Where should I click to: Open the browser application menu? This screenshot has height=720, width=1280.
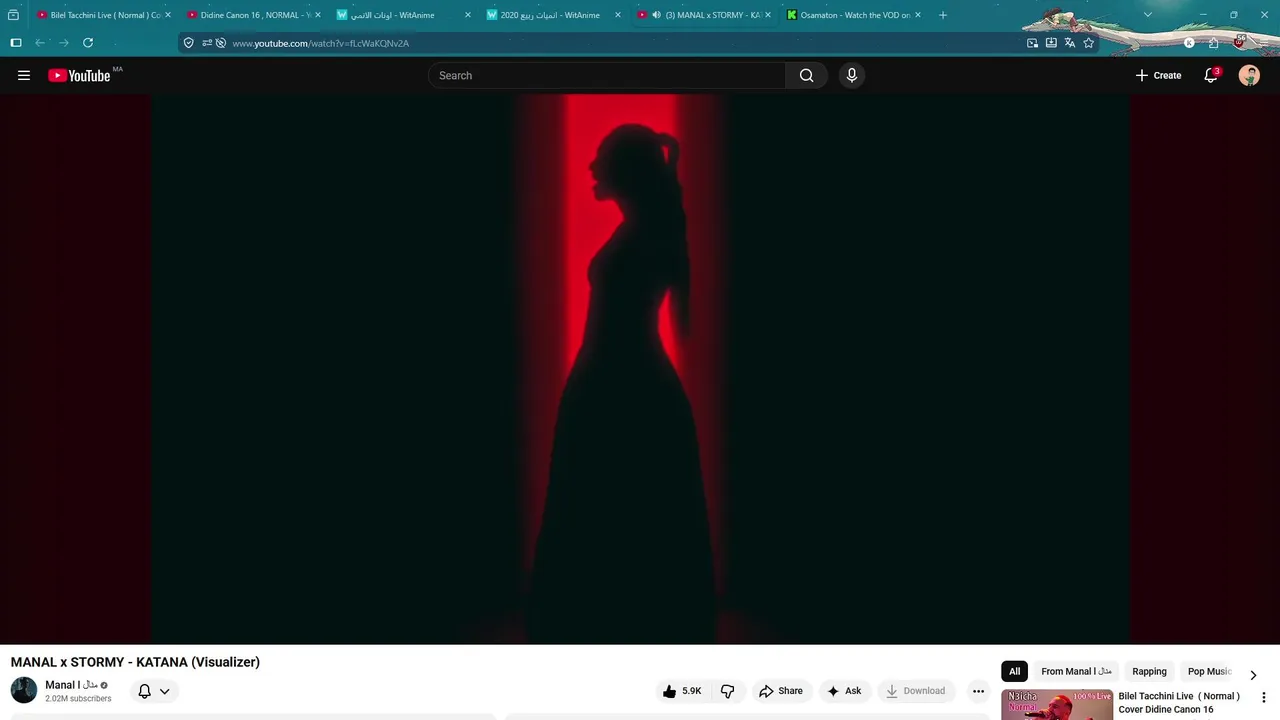point(1264,43)
